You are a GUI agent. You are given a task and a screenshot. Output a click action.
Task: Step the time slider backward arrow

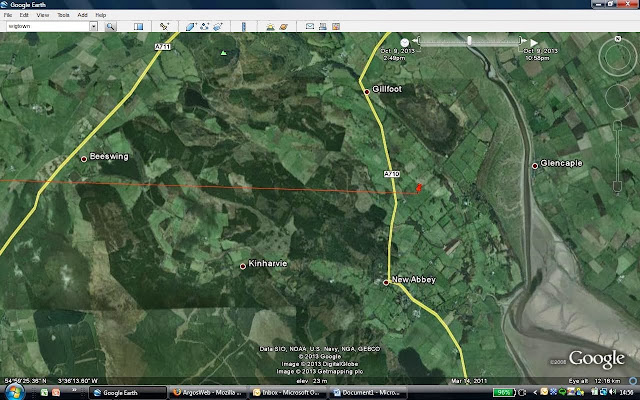[x=415, y=40]
